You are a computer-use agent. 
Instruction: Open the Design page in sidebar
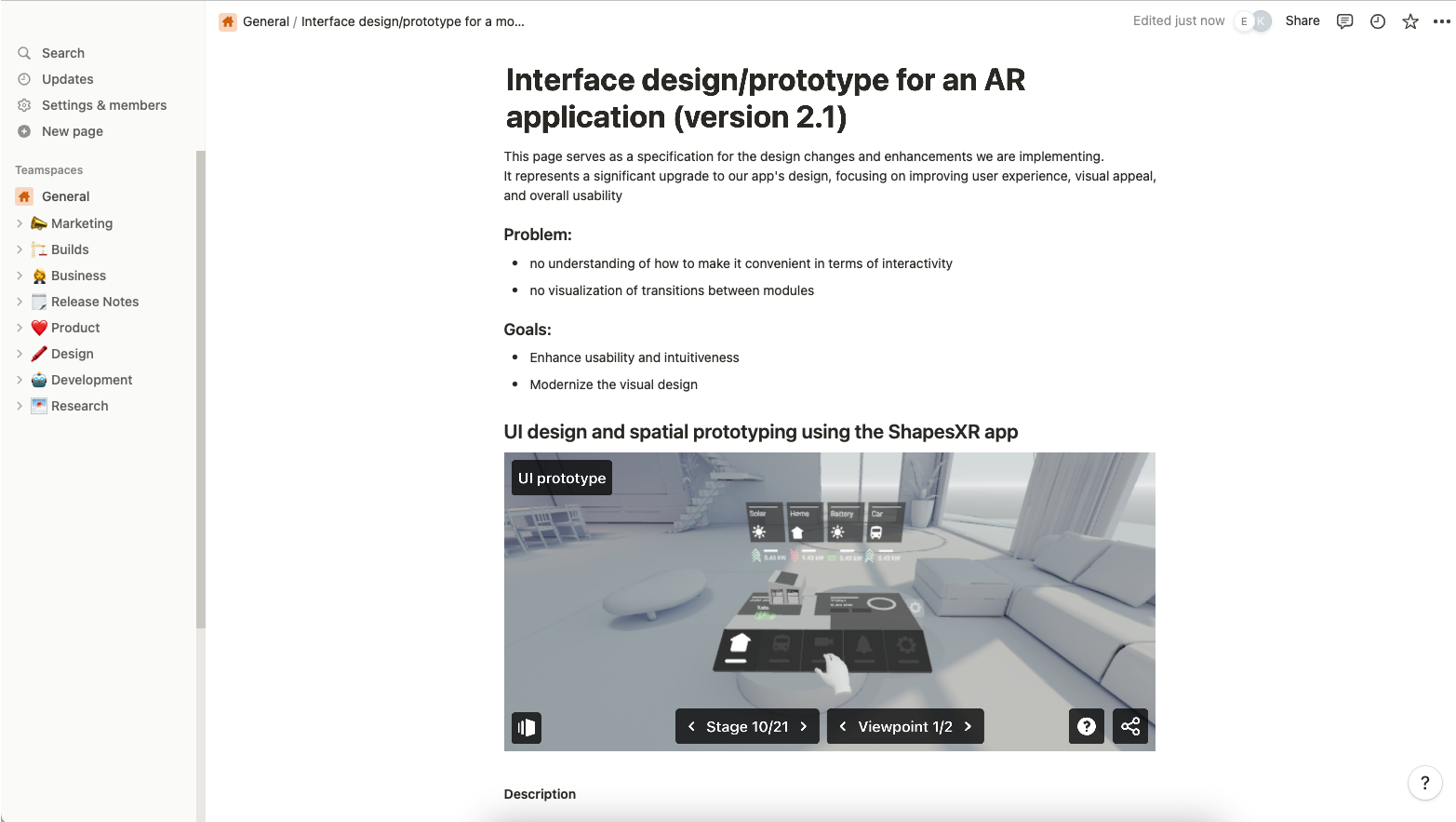click(x=73, y=354)
